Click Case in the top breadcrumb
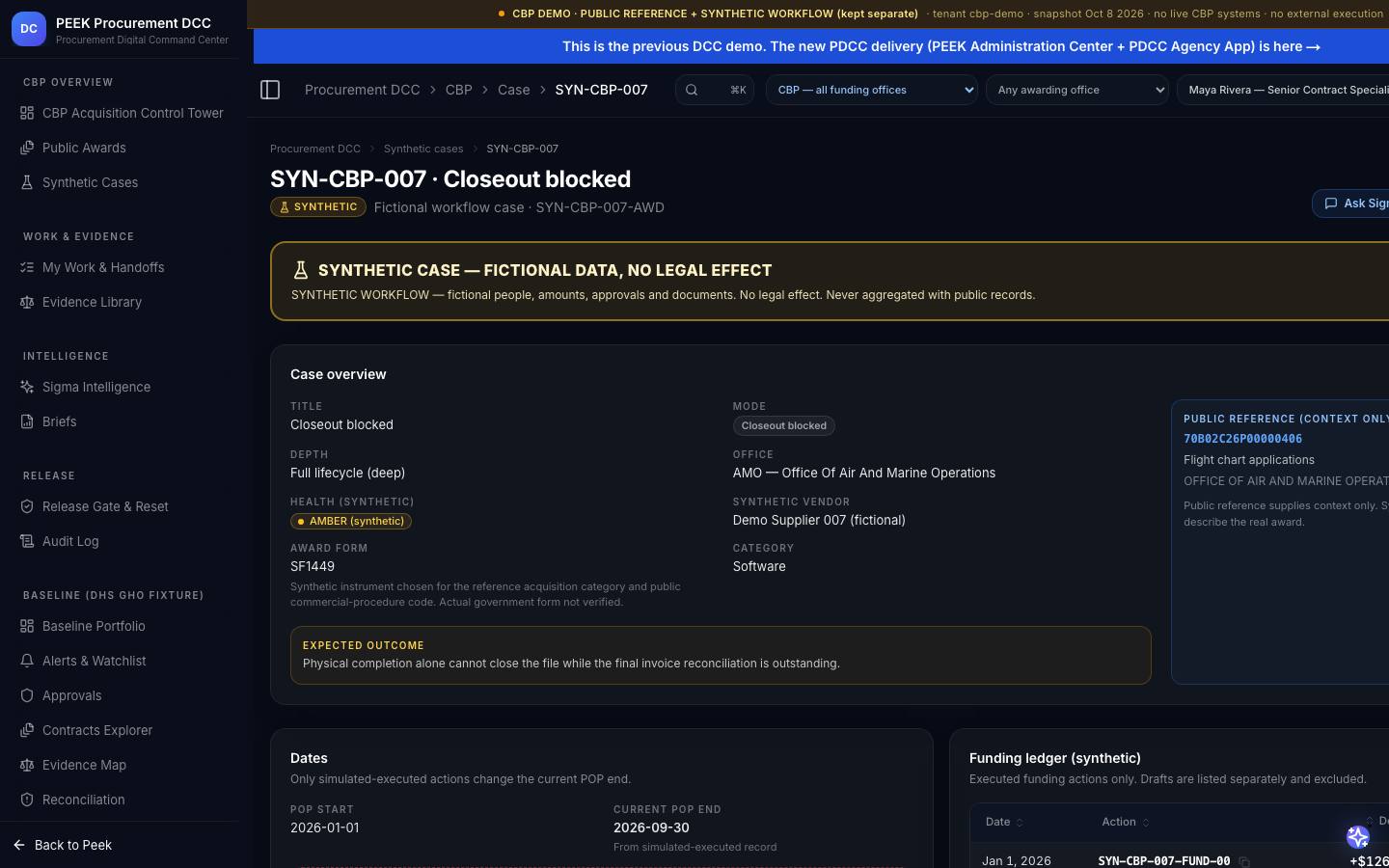This screenshot has height=868, width=1389. click(x=514, y=90)
